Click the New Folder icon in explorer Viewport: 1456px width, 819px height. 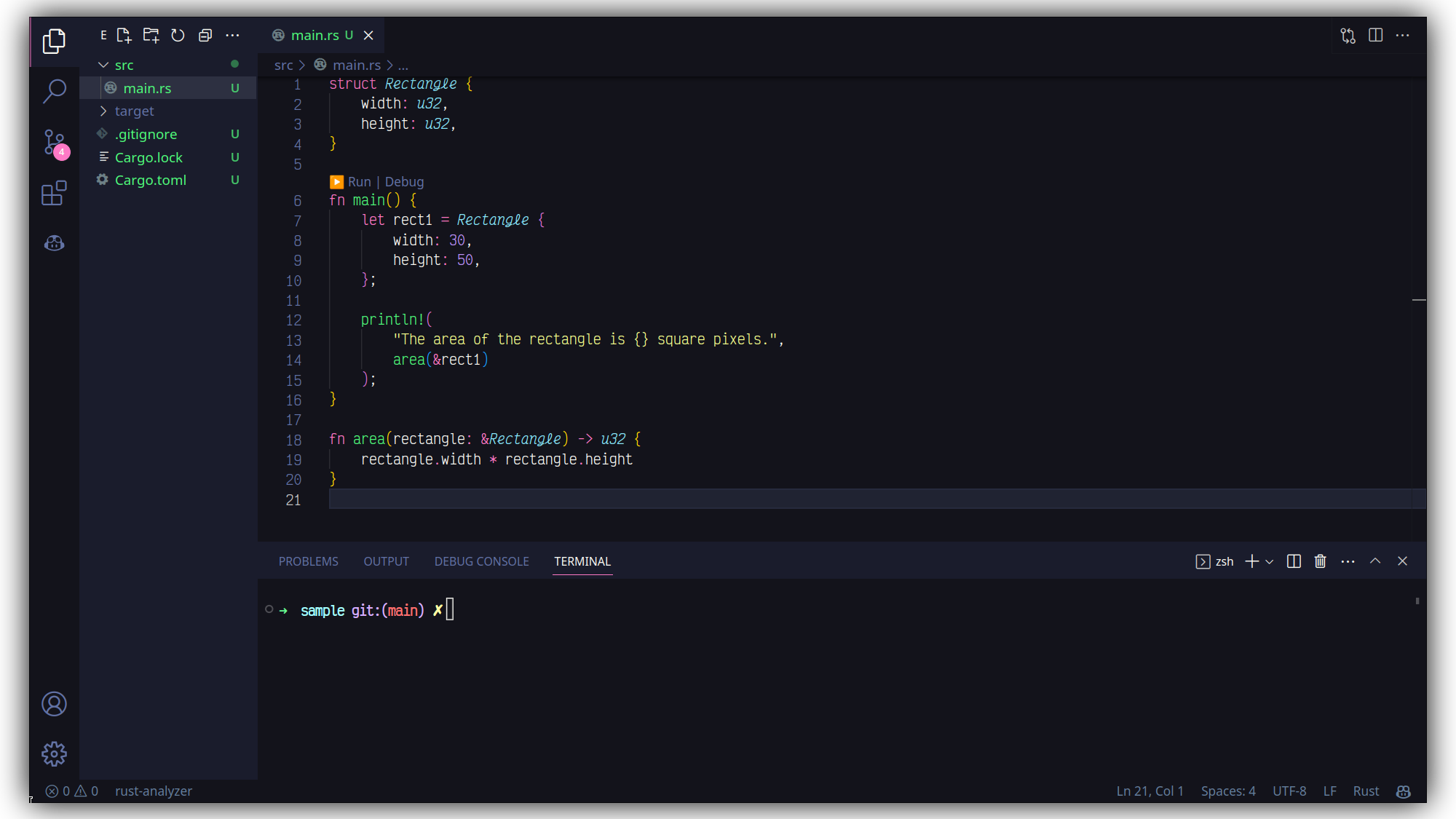pyautogui.click(x=151, y=35)
